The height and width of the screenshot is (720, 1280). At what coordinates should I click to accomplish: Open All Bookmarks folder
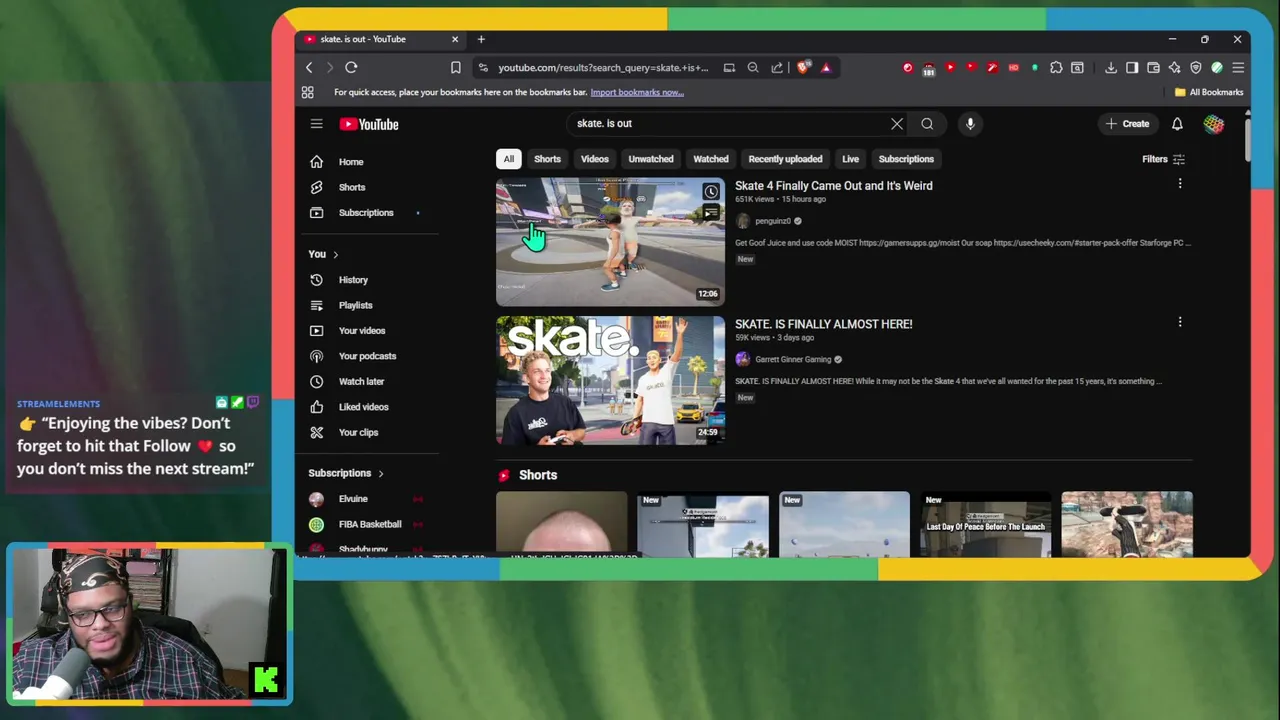tap(1209, 92)
